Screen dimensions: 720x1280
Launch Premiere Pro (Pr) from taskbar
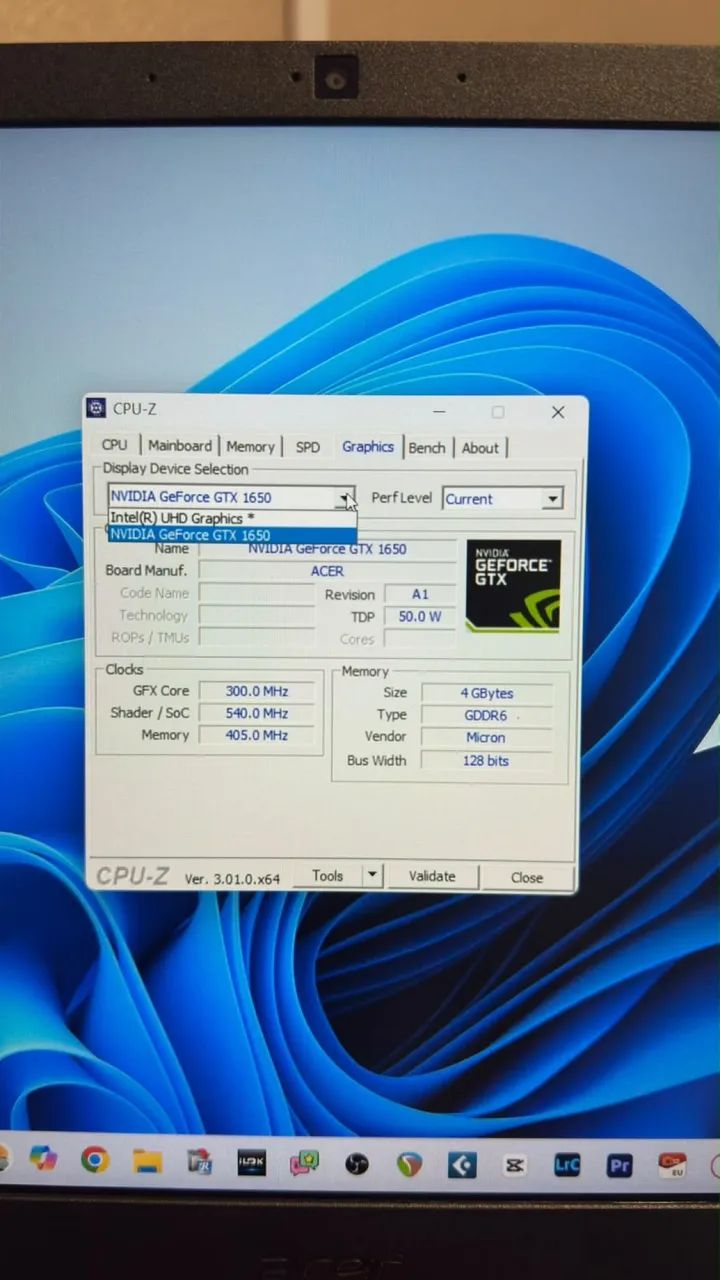(x=619, y=1165)
